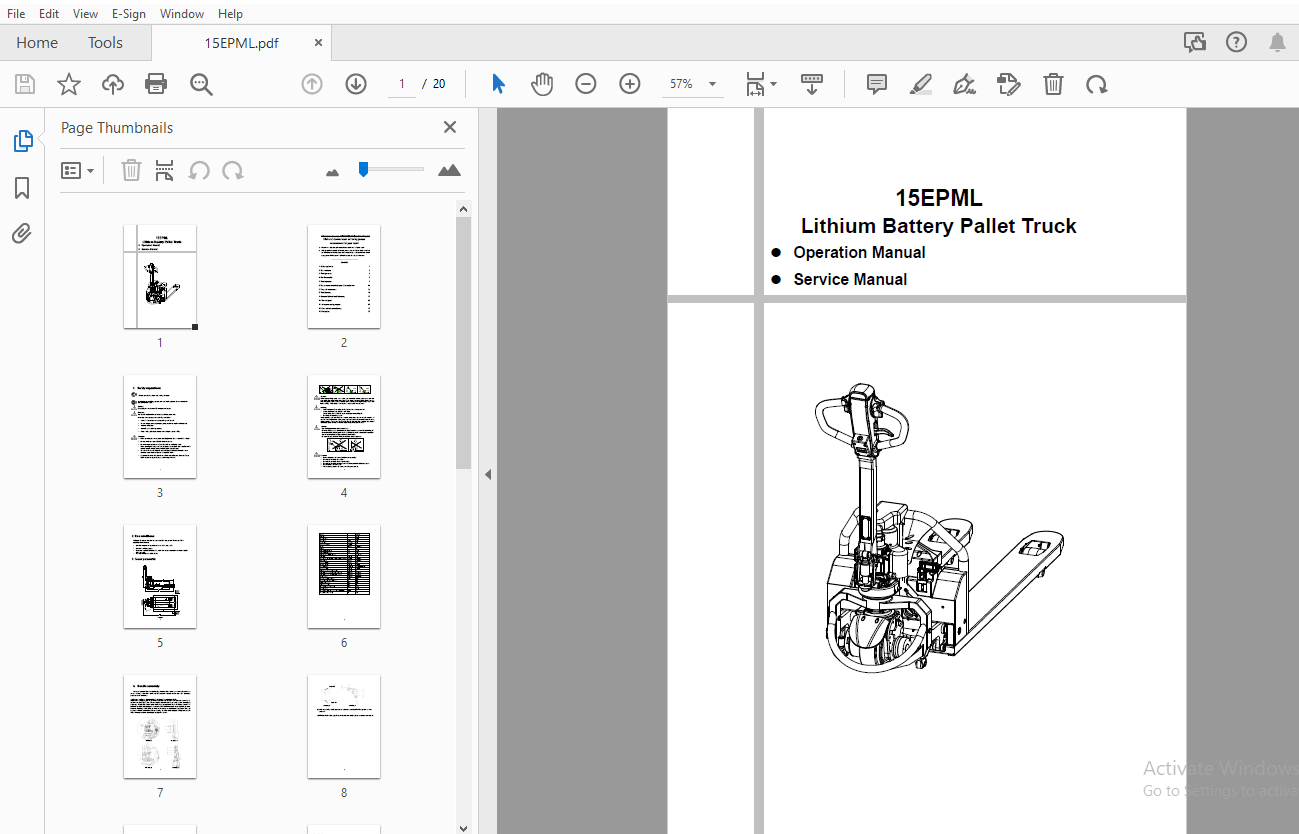Open the find text search tool
Image resolution: width=1299 pixels, height=834 pixels.
[x=201, y=84]
